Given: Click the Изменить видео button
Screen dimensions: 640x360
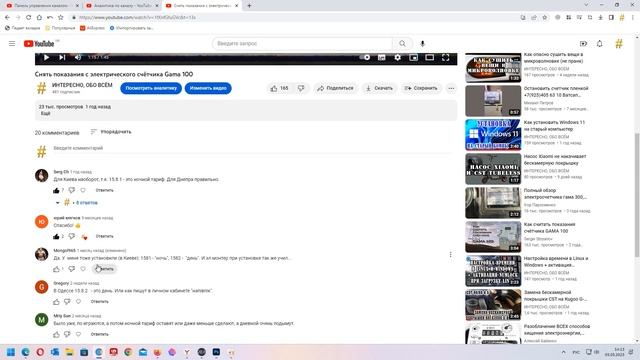Looking at the screenshot, I should [208, 88].
